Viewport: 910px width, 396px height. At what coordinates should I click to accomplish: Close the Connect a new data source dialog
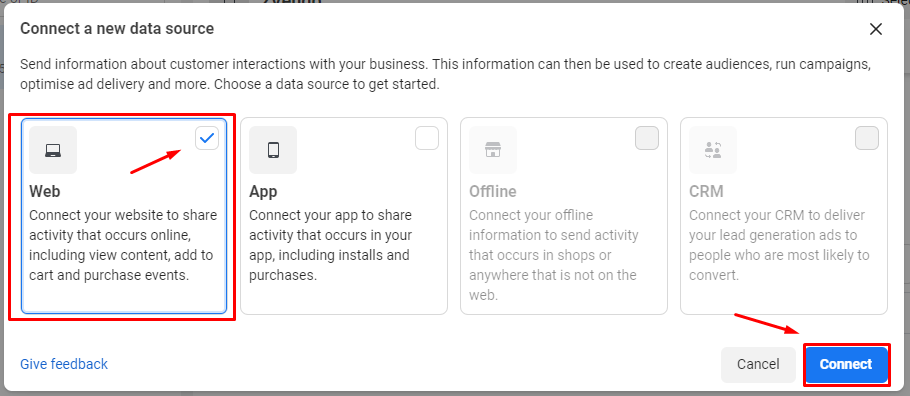[x=876, y=29]
